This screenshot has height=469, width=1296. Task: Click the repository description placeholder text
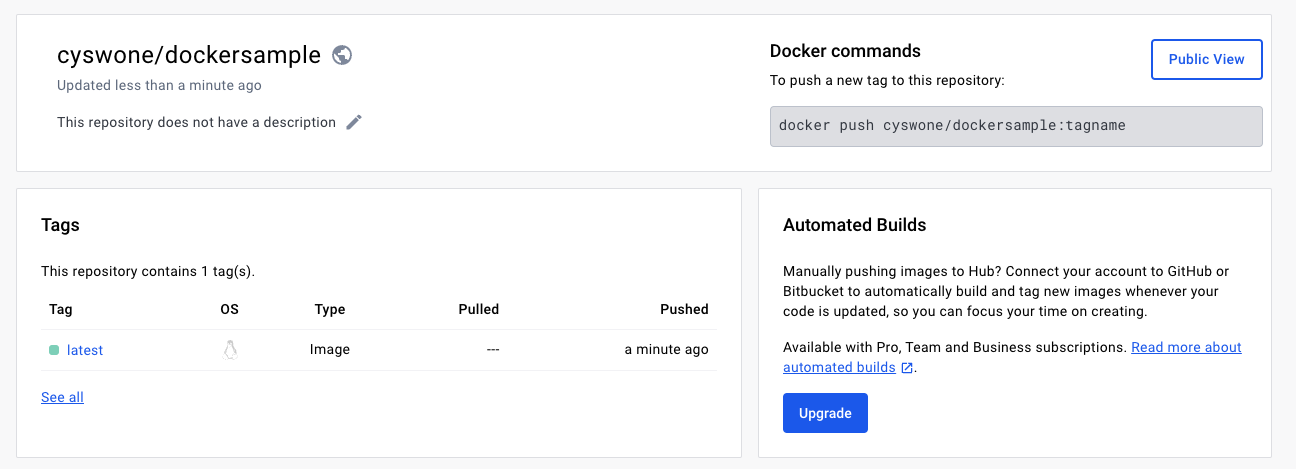coord(196,122)
